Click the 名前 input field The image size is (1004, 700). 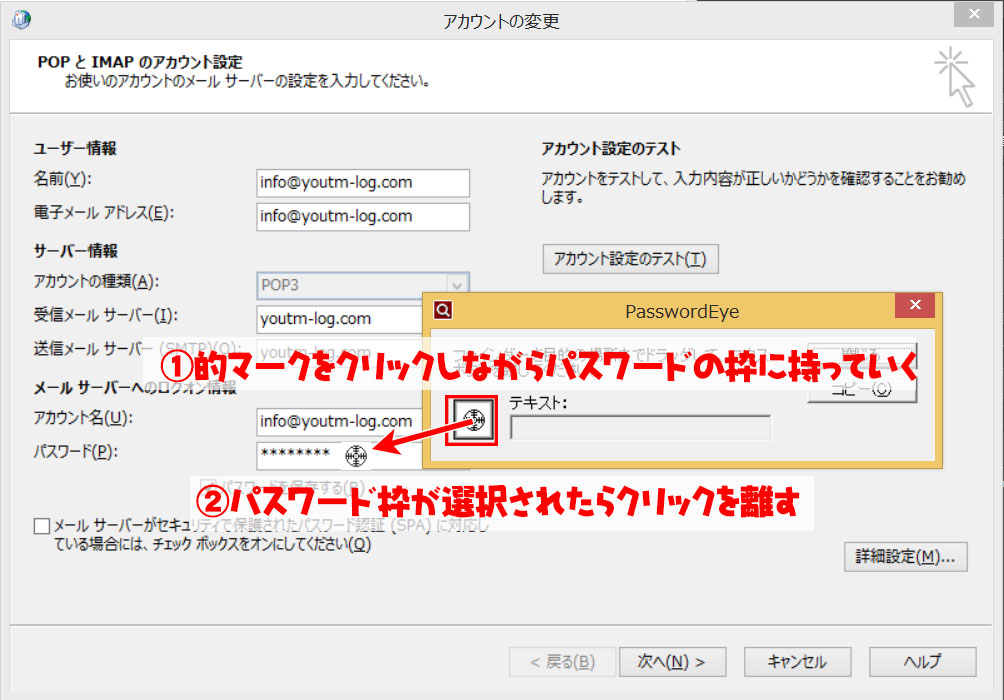click(x=363, y=183)
